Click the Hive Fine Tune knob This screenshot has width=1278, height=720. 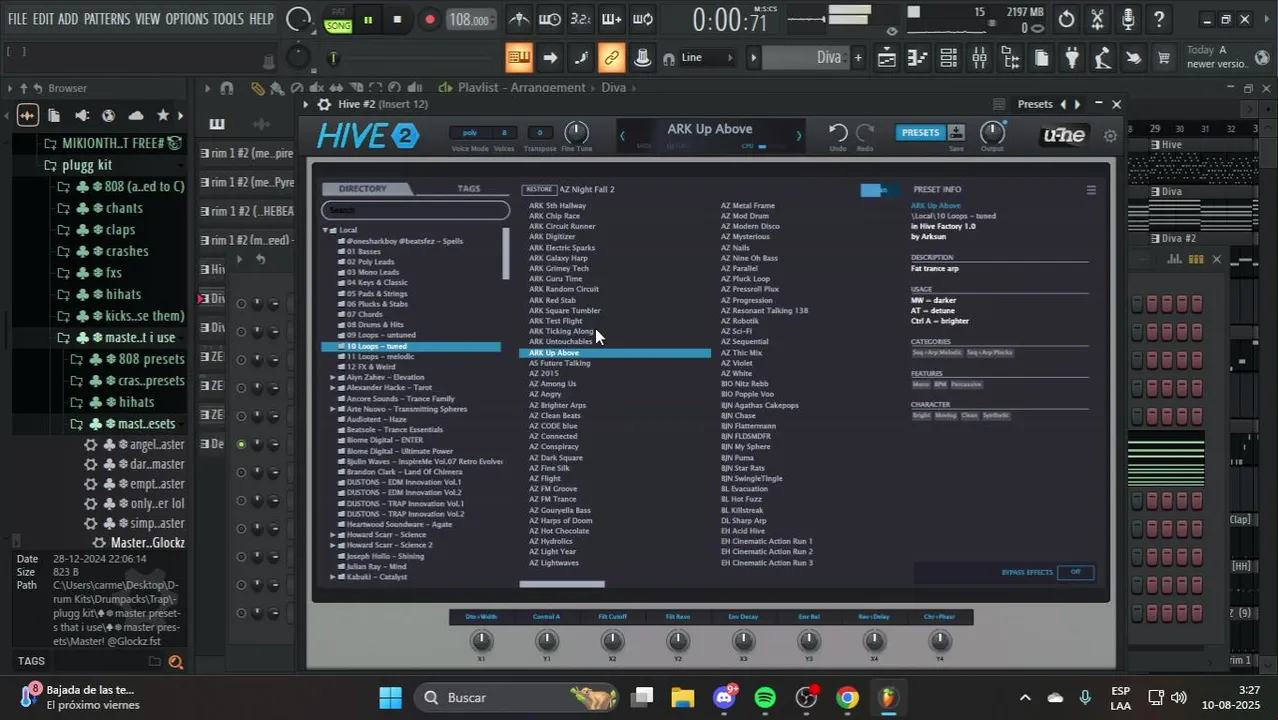tap(577, 132)
